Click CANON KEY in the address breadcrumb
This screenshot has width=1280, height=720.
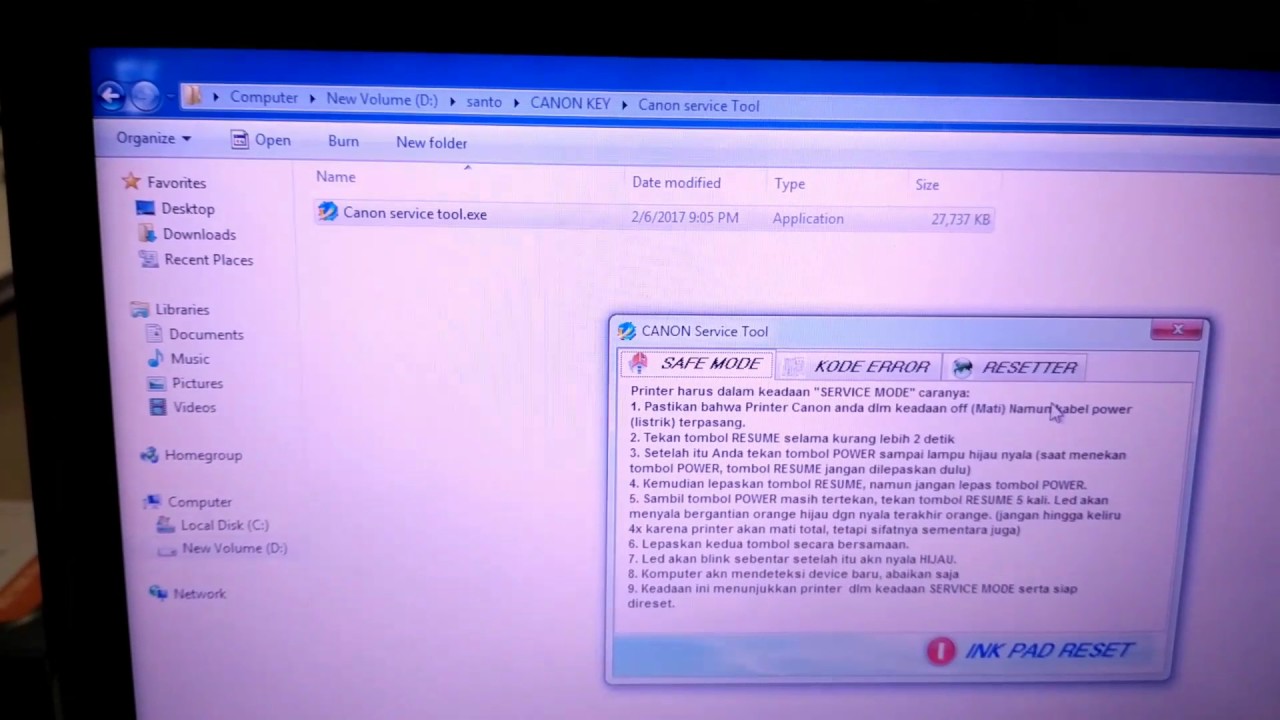pos(570,103)
